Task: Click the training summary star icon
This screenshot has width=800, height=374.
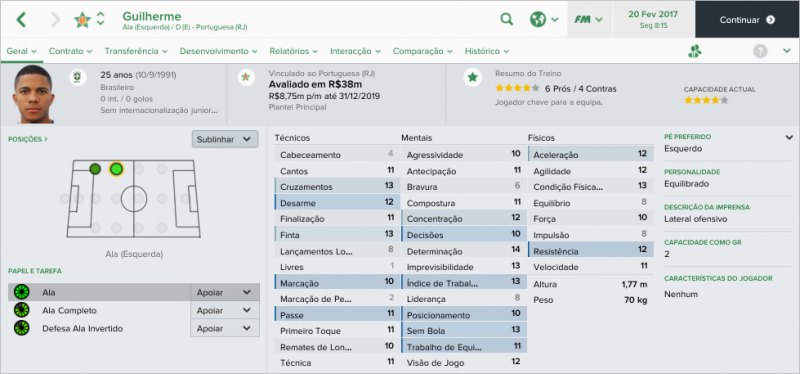Action: click(473, 78)
